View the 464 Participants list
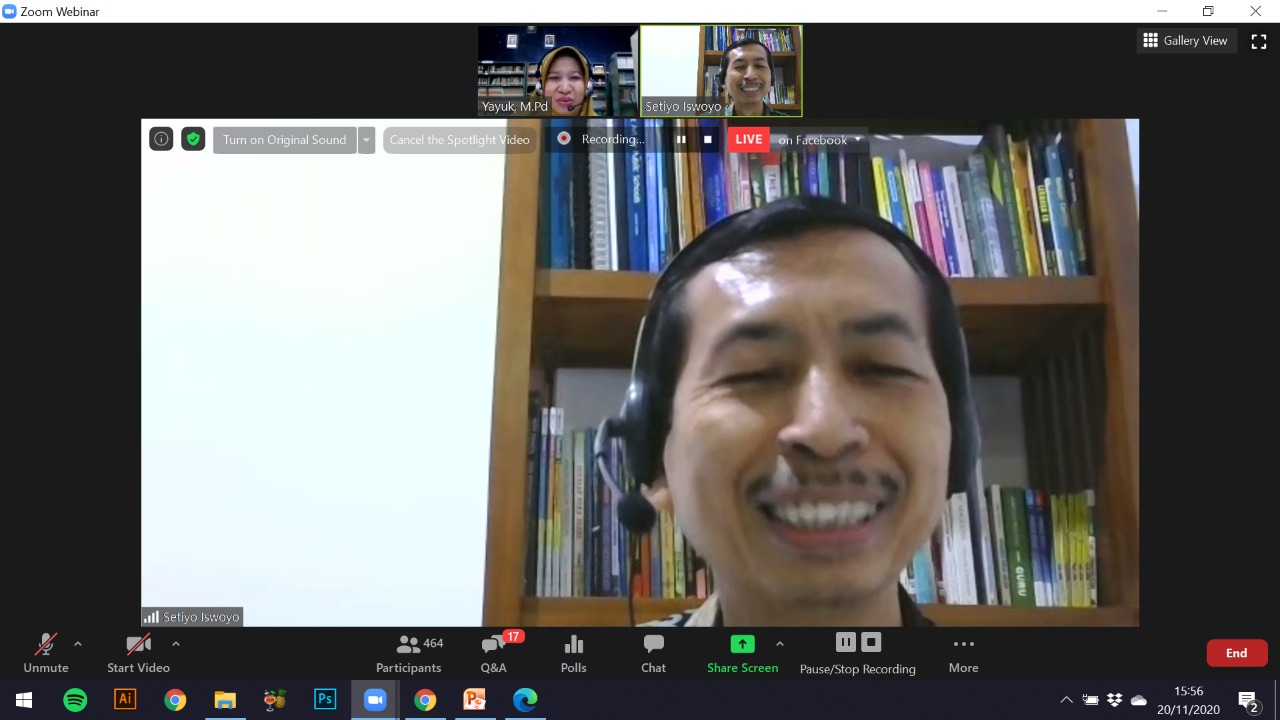This screenshot has width=1280, height=720. tap(408, 653)
